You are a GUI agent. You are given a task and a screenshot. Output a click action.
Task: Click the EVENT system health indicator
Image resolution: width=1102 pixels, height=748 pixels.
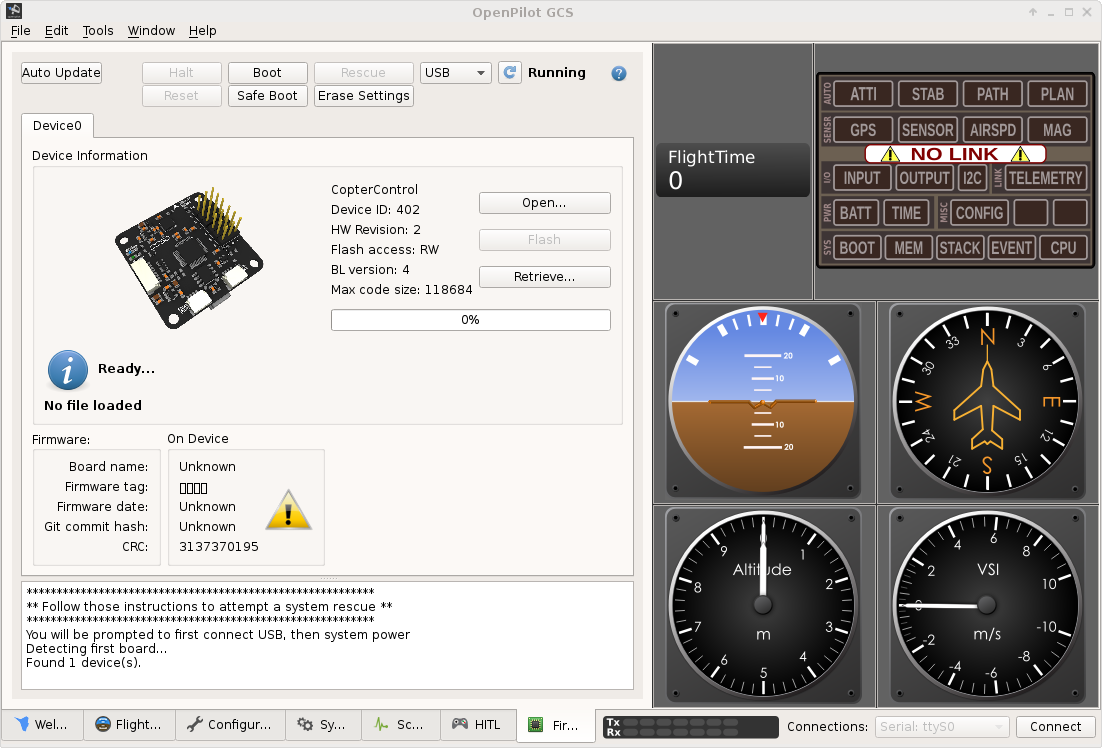coord(1011,248)
